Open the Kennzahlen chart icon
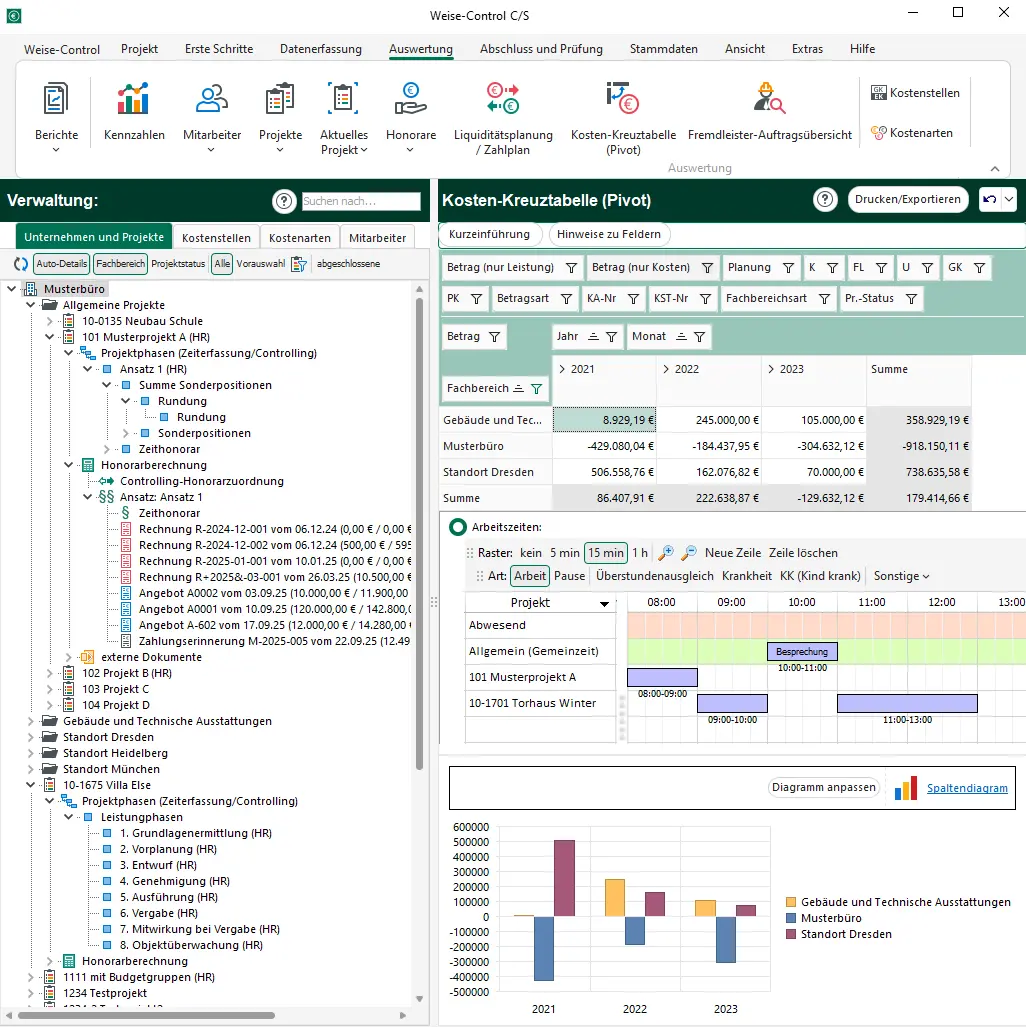The height and width of the screenshot is (1027, 1026). pos(133,99)
